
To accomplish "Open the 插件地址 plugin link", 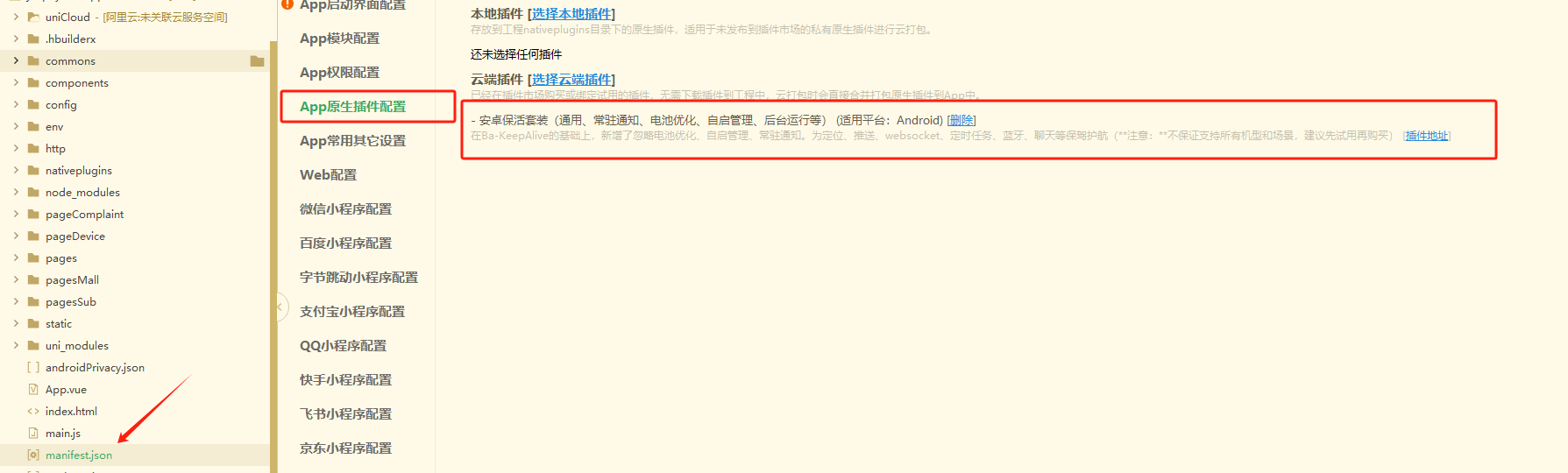I will (x=1426, y=136).
